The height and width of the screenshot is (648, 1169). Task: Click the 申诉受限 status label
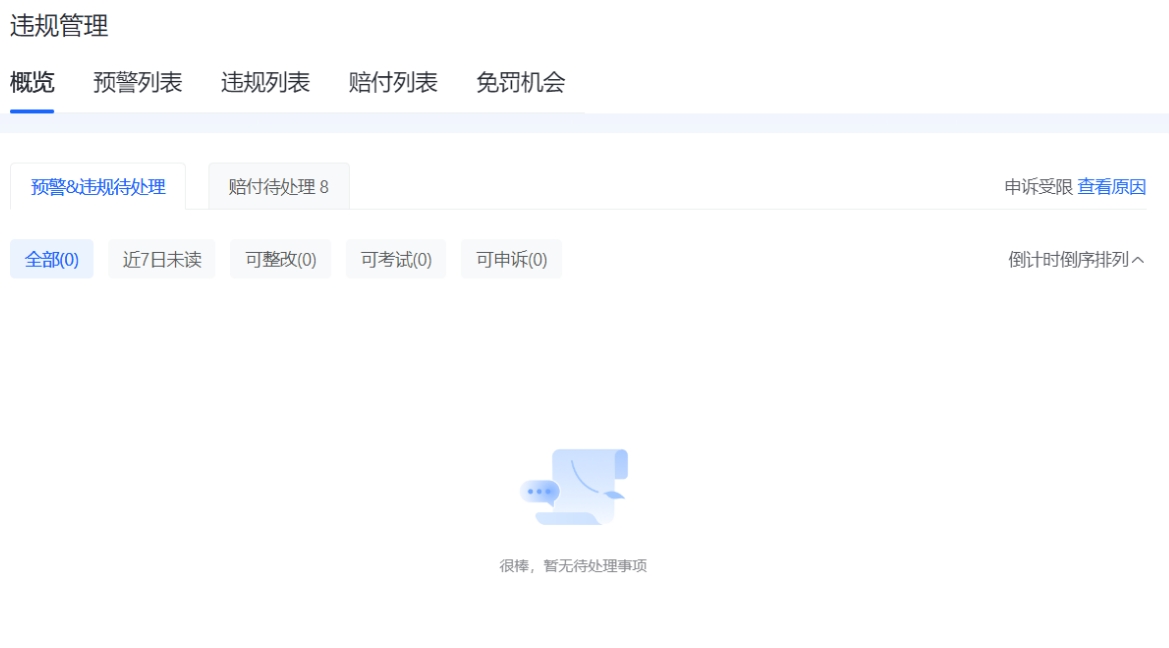coord(1038,187)
